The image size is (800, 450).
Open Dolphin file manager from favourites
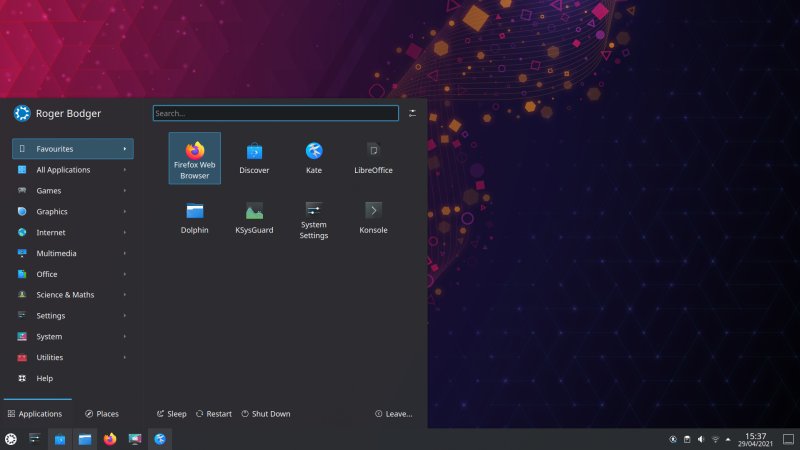[194, 218]
